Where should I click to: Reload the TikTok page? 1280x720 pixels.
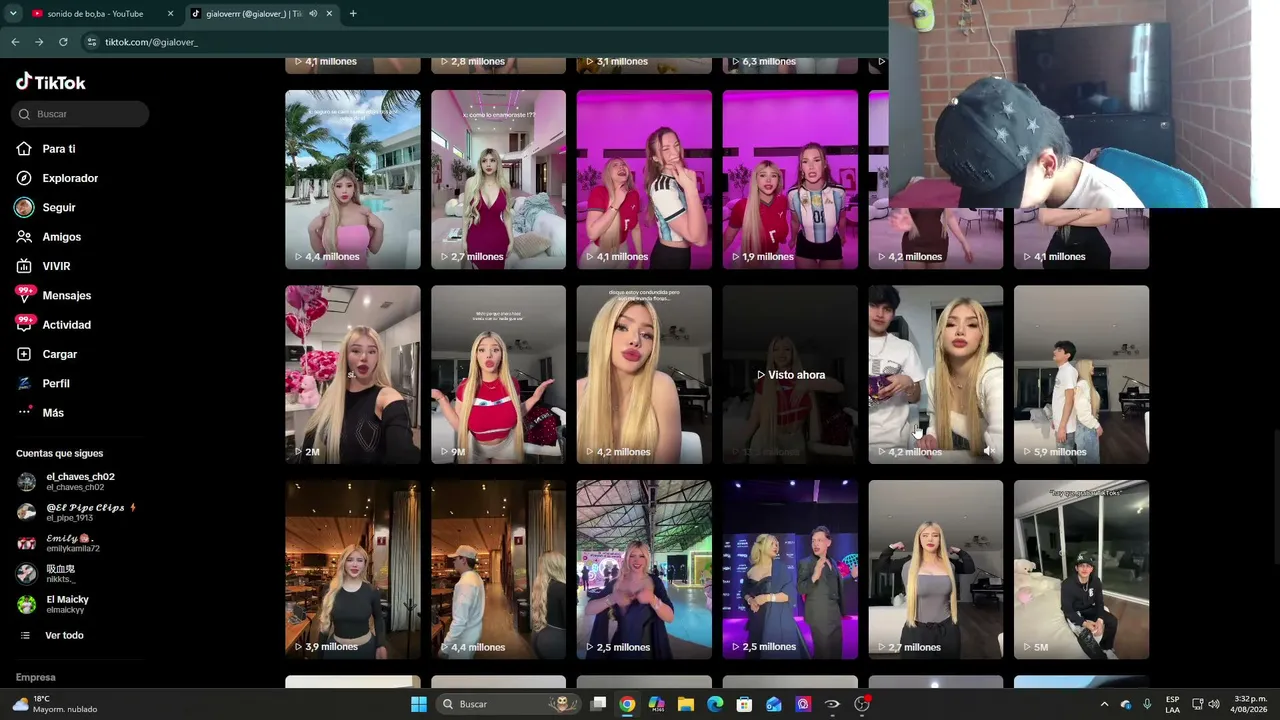click(x=63, y=42)
